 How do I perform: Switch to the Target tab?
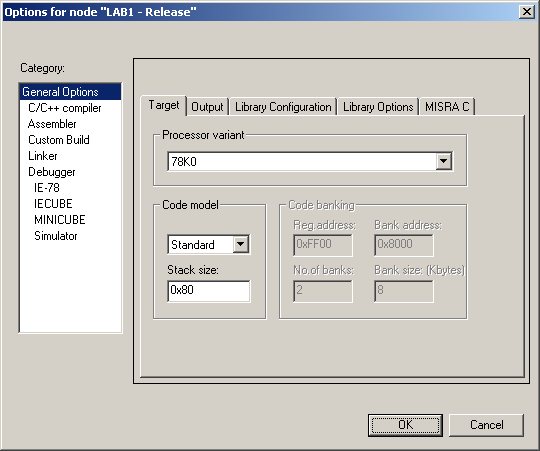tap(164, 105)
